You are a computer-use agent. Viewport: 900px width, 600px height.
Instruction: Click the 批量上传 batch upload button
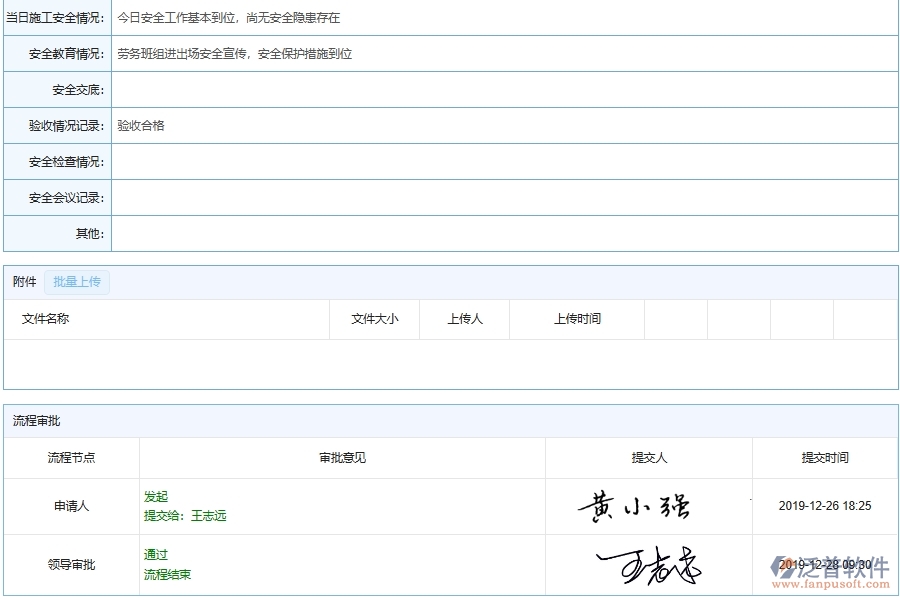coord(77,281)
